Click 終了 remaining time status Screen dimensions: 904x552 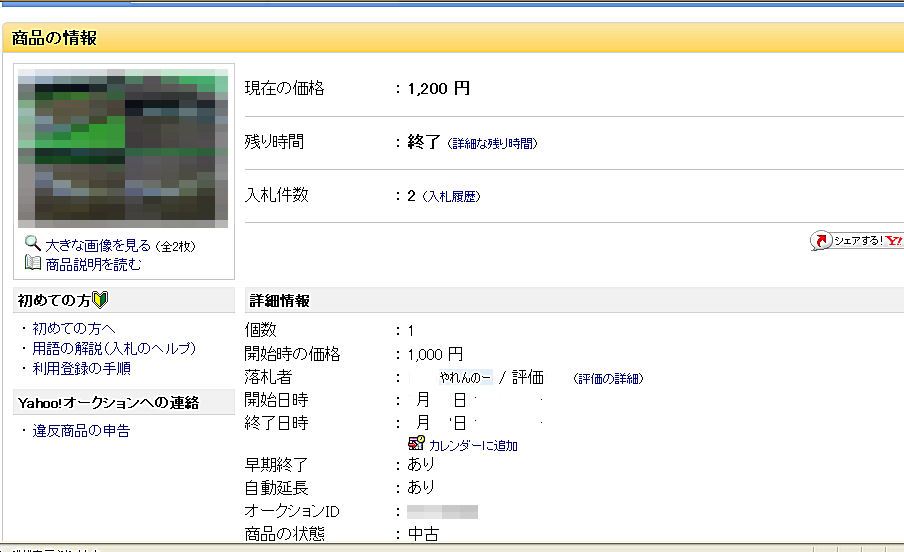point(424,141)
